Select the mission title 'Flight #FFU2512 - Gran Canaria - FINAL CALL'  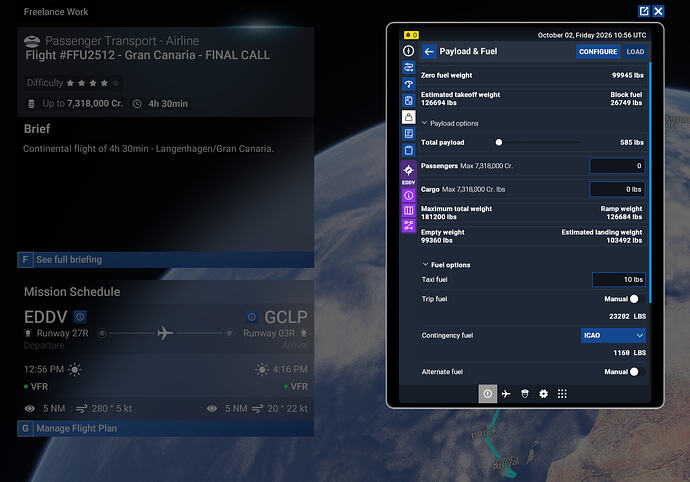147,55
